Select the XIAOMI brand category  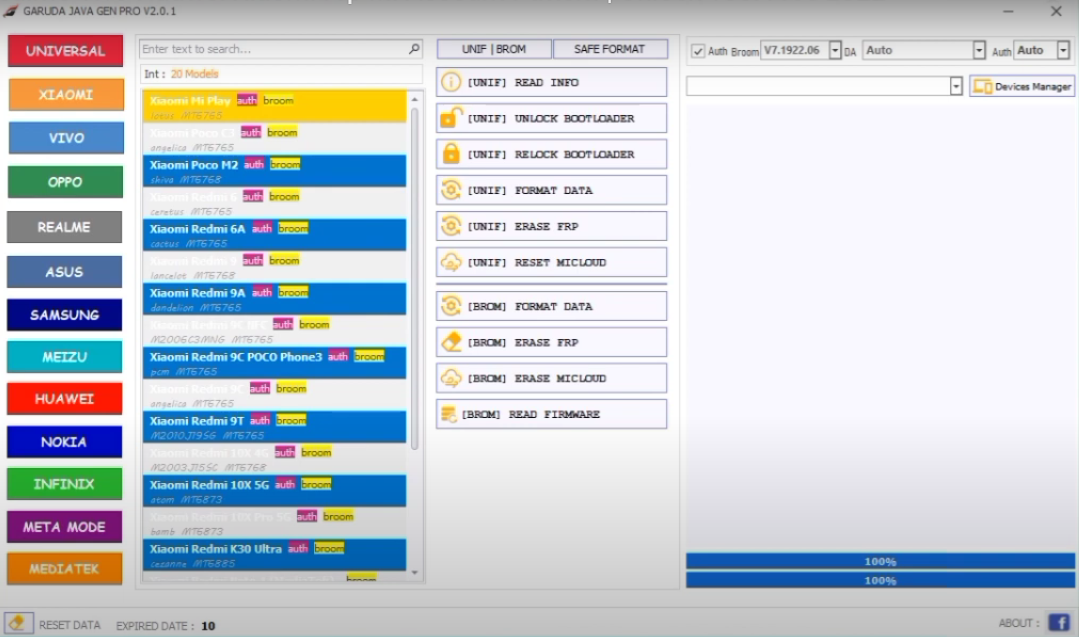66,94
